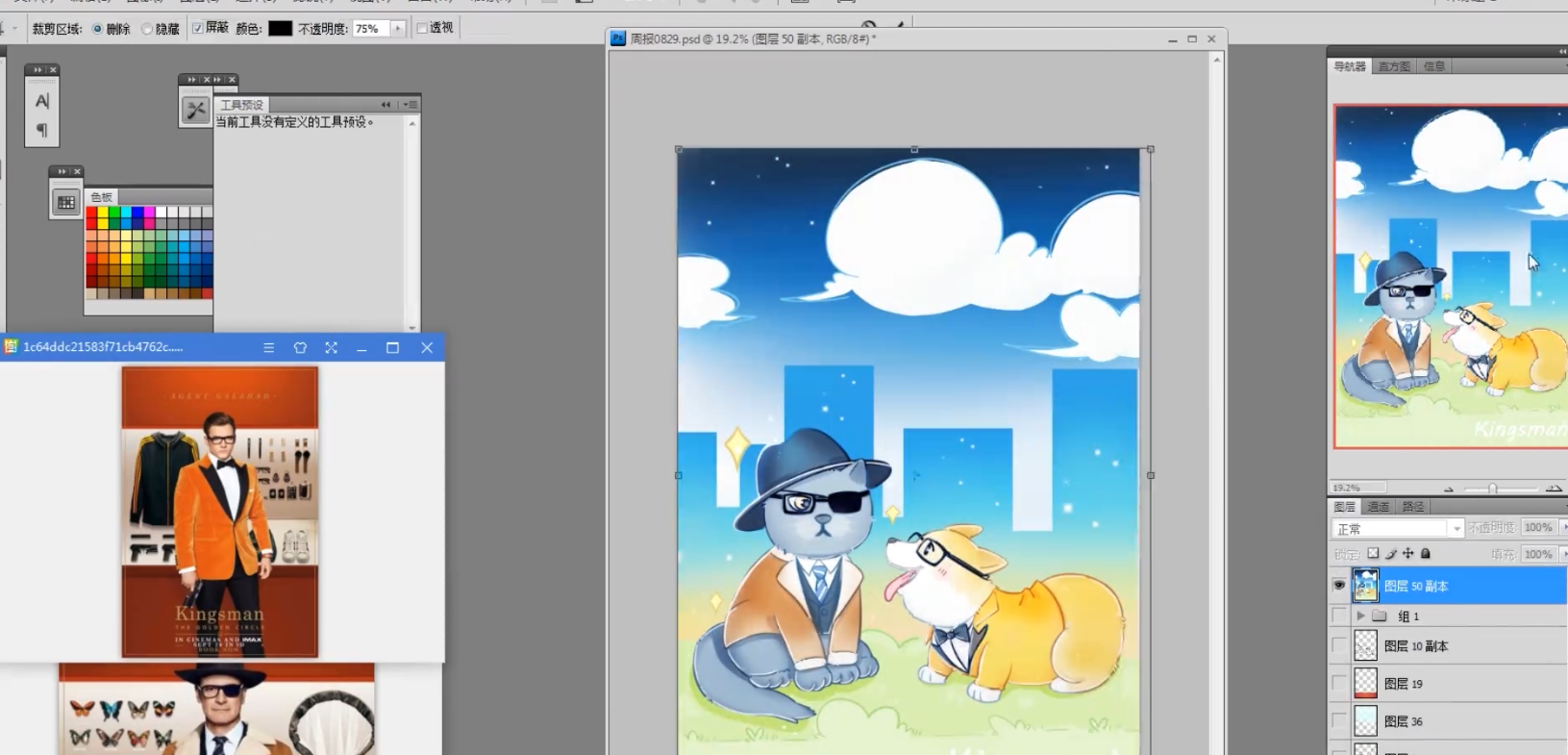Lock image pixels with brush icon
This screenshot has height=755, width=1568.
(1390, 554)
